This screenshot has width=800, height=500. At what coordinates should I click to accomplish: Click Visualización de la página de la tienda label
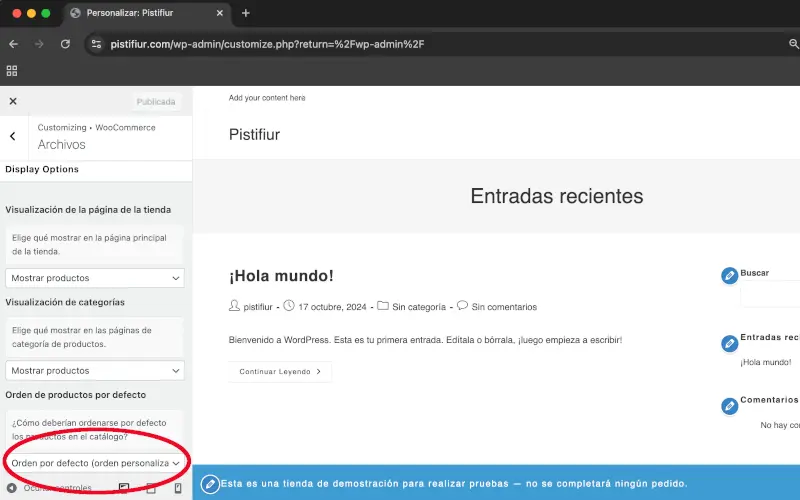tap(88, 210)
